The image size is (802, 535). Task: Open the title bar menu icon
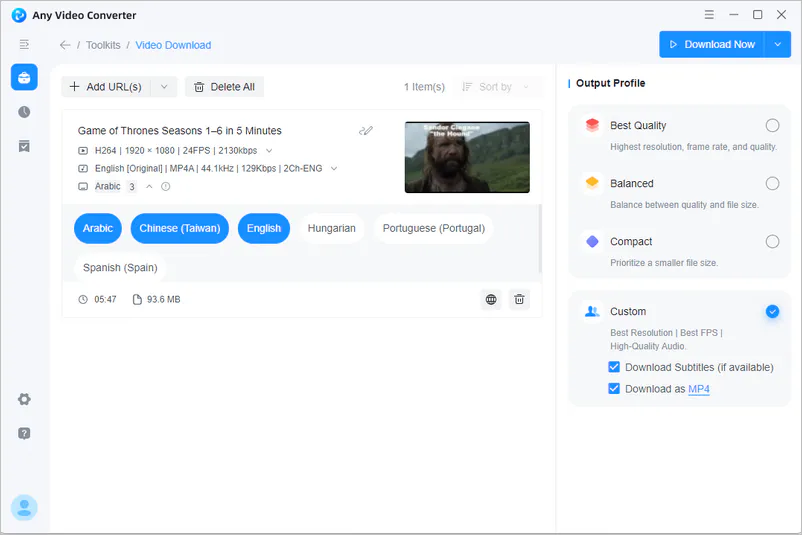point(709,15)
